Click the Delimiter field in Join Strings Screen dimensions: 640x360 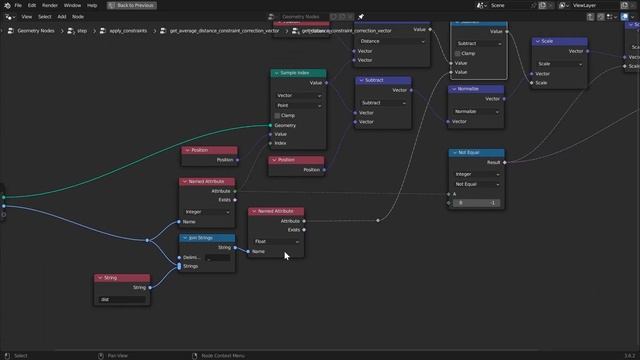click(218, 258)
